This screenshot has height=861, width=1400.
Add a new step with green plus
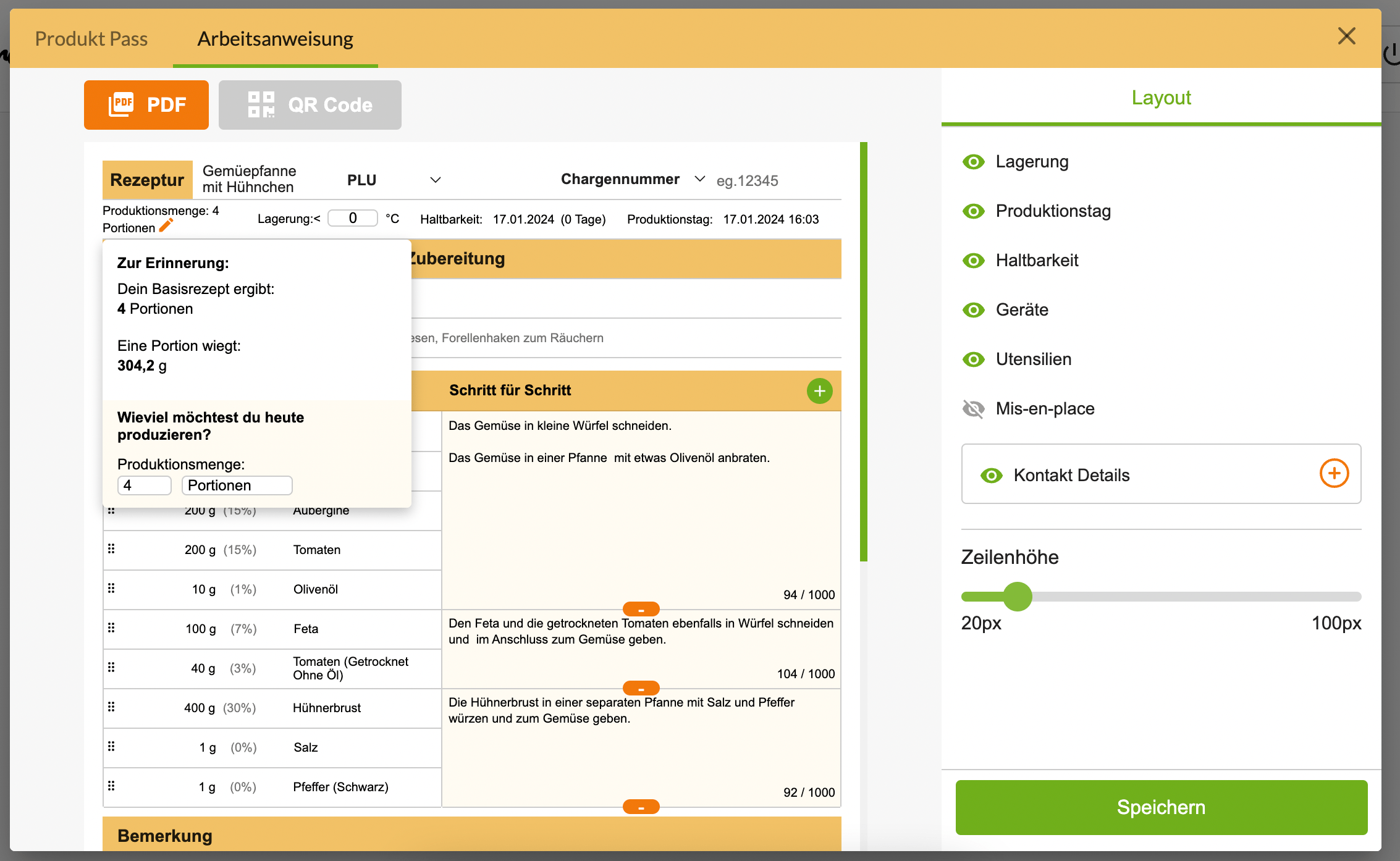[820, 391]
